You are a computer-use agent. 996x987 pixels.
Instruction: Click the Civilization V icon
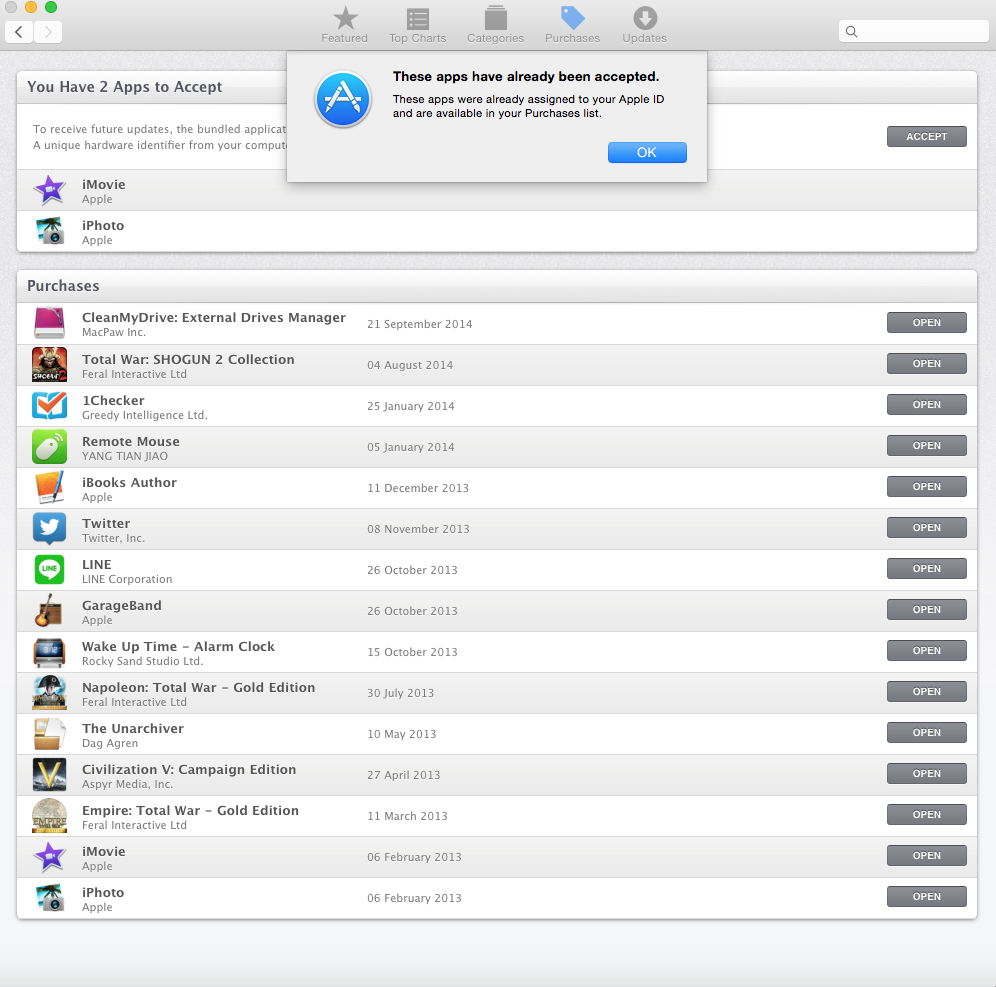pos(50,775)
